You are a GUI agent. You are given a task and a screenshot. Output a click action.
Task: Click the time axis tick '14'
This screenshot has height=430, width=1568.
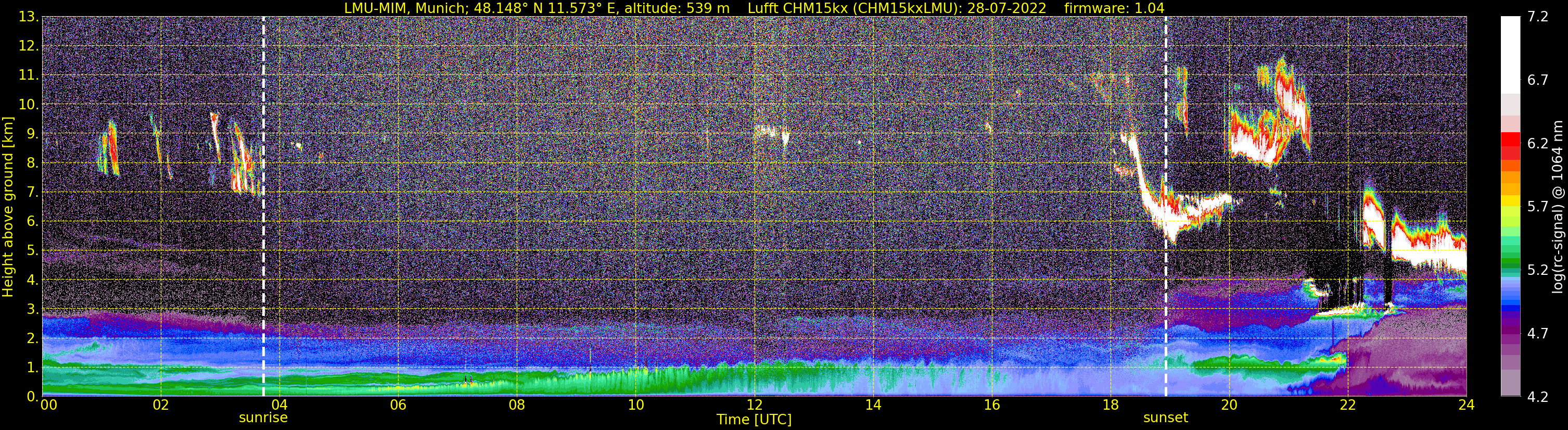[872, 405]
